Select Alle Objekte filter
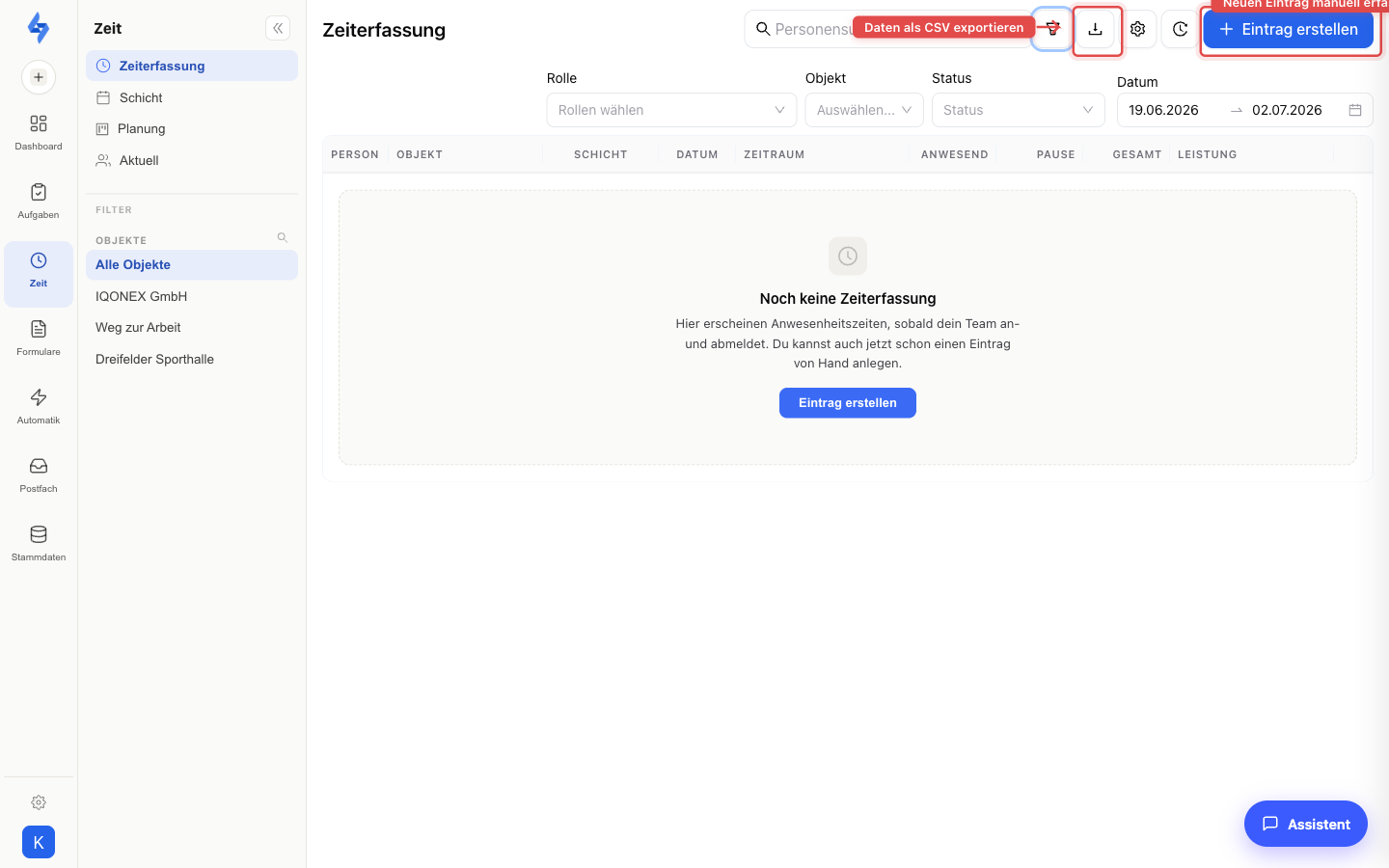The width and height of the screenshot is (1389, 868). [x=192, y=265]
